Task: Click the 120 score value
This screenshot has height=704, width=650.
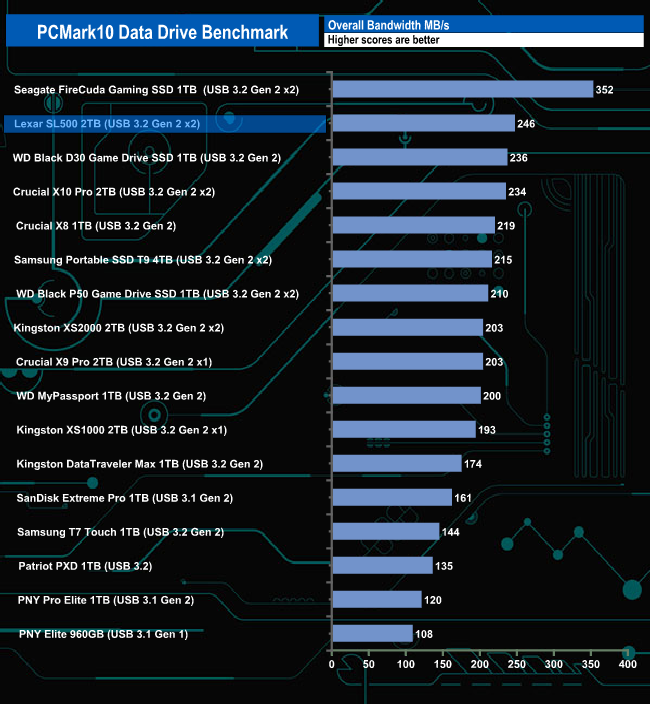Action: 433,600
